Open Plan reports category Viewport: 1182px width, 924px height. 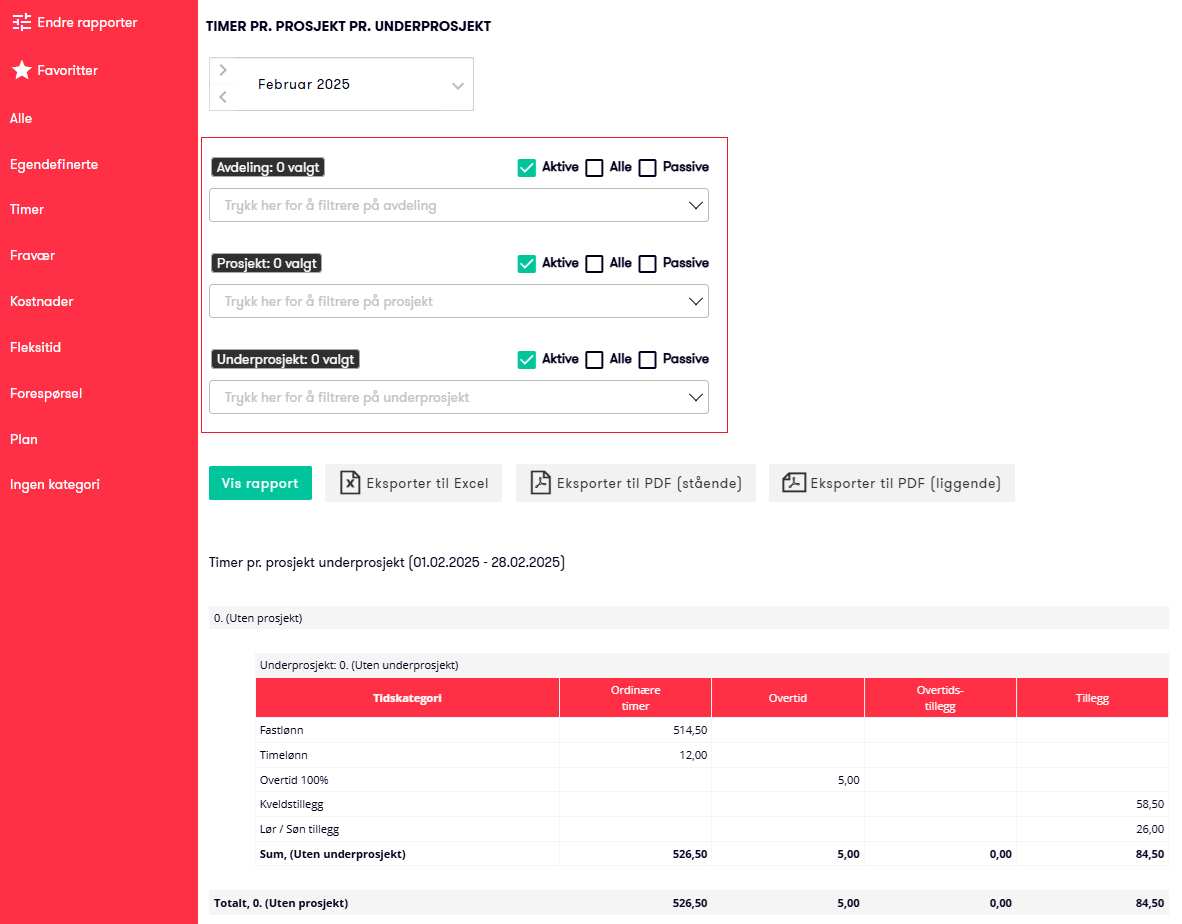coord(23,439)
